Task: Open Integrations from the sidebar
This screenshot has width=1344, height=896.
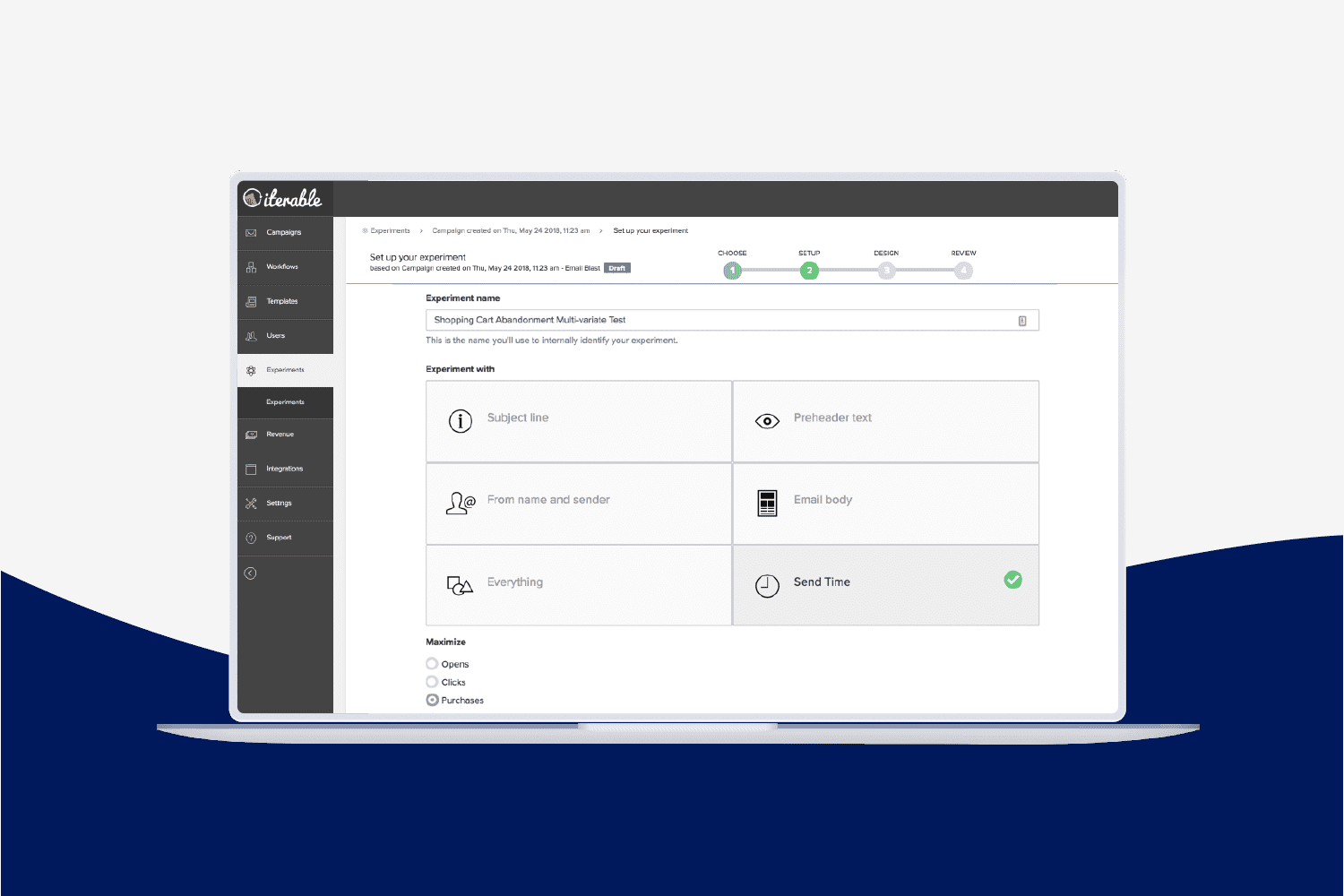Action: tap(284, 468)
